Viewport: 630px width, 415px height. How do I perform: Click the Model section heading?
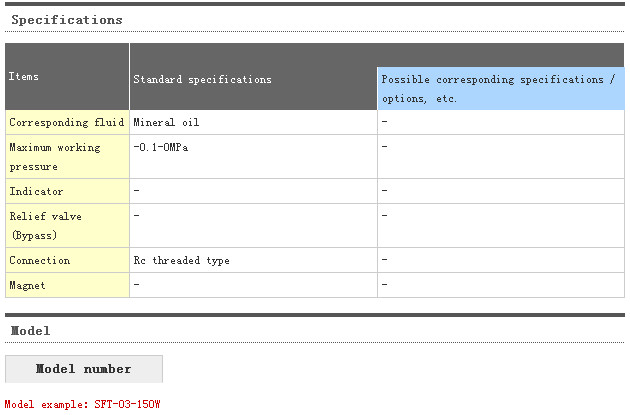[30, 330]
